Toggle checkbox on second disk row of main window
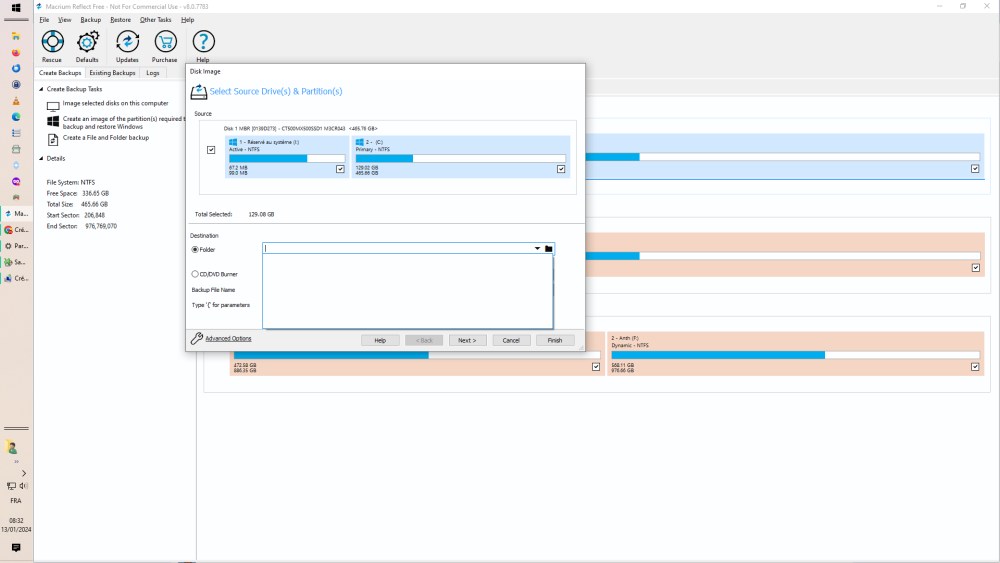1000x563 pixels. [976, 268]
